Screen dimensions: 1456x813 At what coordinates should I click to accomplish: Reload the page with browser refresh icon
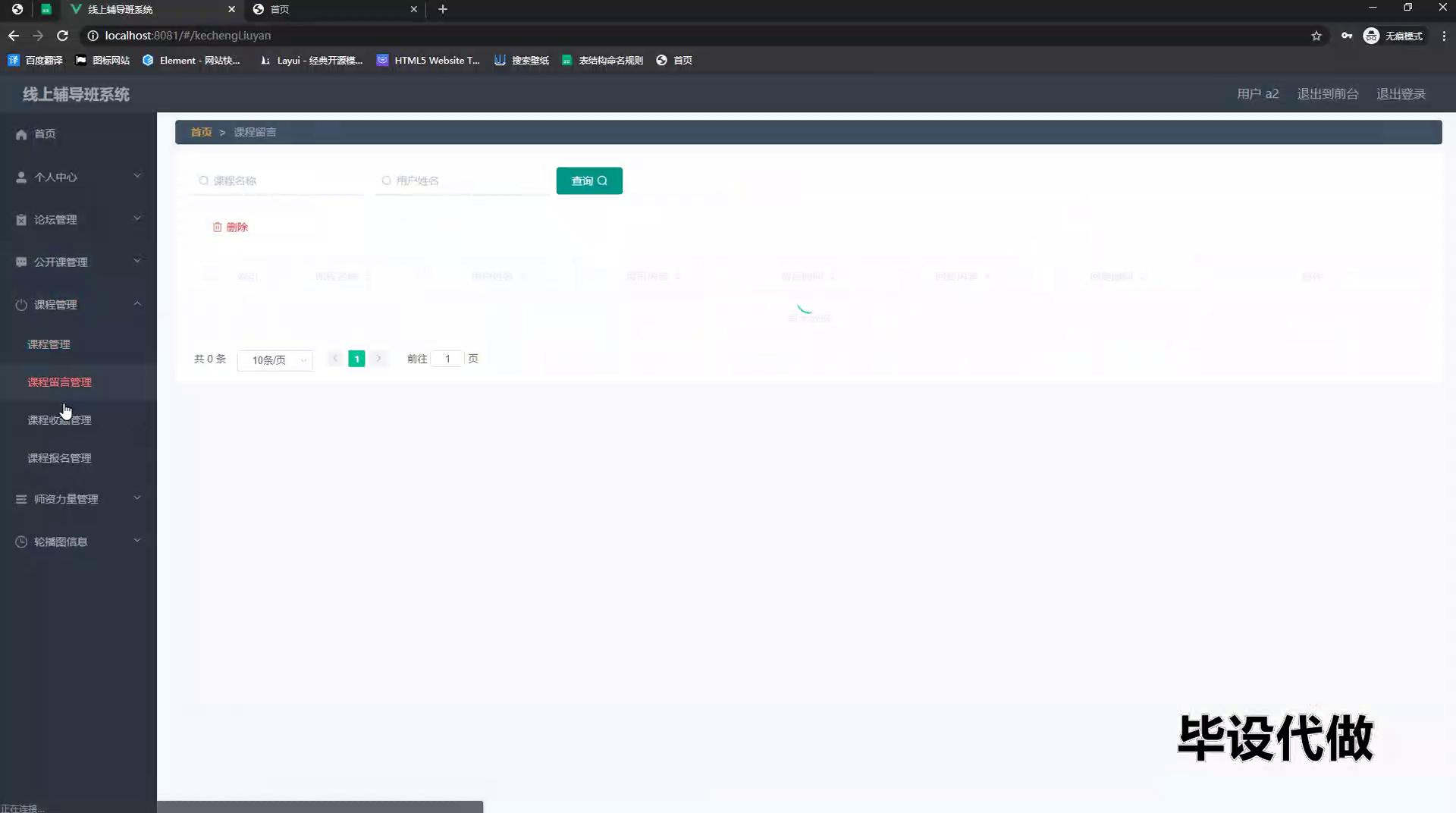[63, 36]
